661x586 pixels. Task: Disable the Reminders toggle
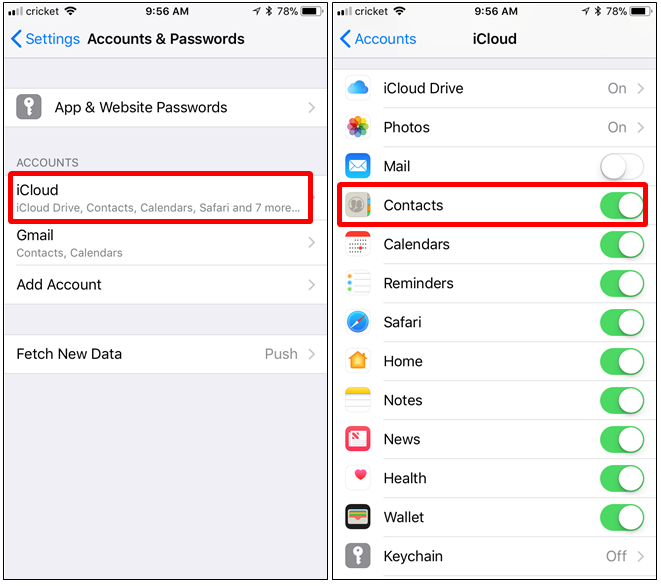coord(622,283)
